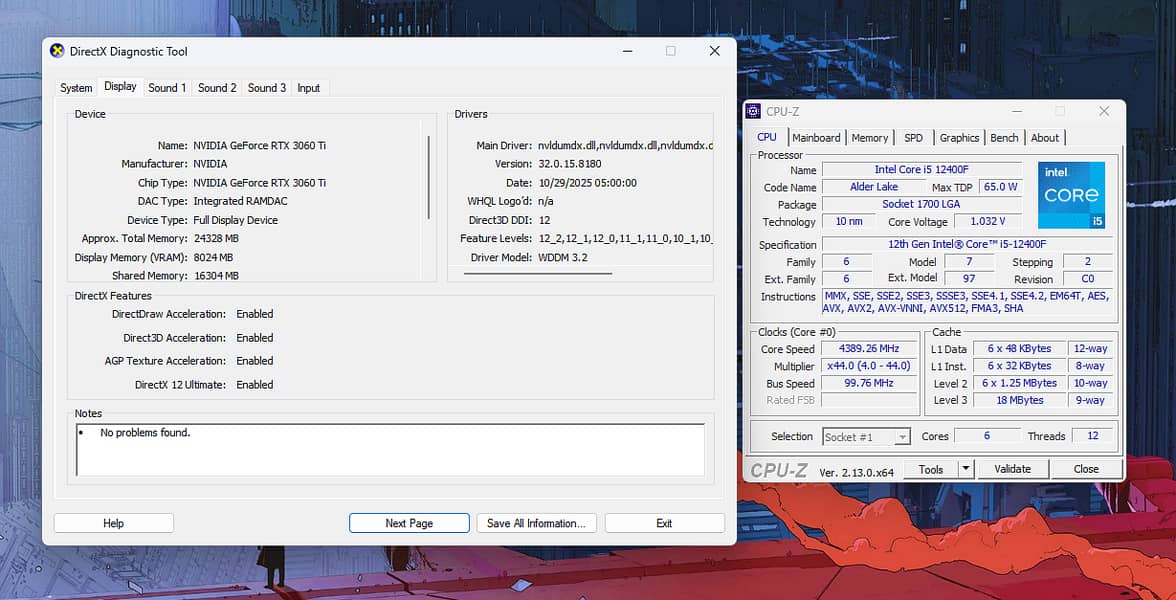The image size is (1176, 600).
Task: Open the Tools dropdown arrow in CPU-Z
Action: pyautogui.click(x=966, y=469)
